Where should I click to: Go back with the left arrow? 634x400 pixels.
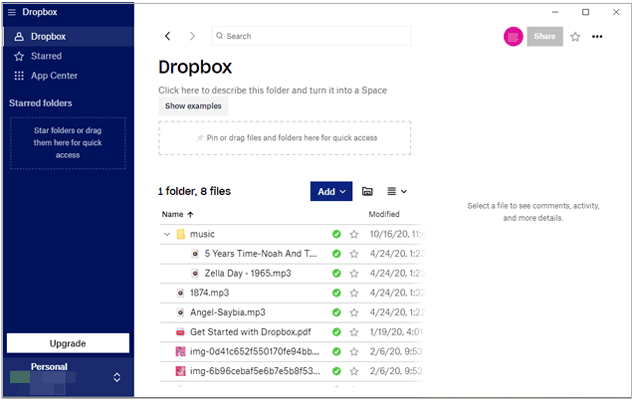pos(168,36)
